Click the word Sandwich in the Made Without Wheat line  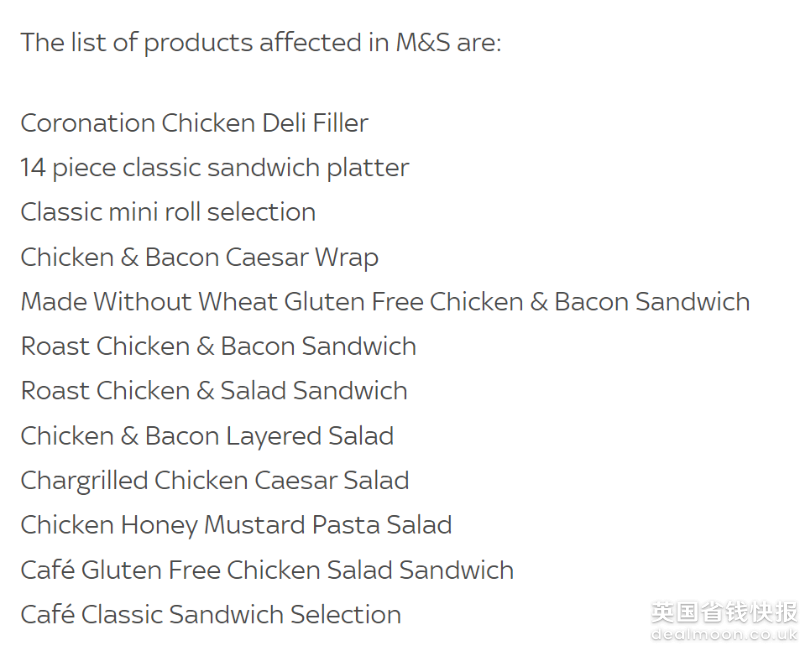pyautogui.click(x=692, y=302)
